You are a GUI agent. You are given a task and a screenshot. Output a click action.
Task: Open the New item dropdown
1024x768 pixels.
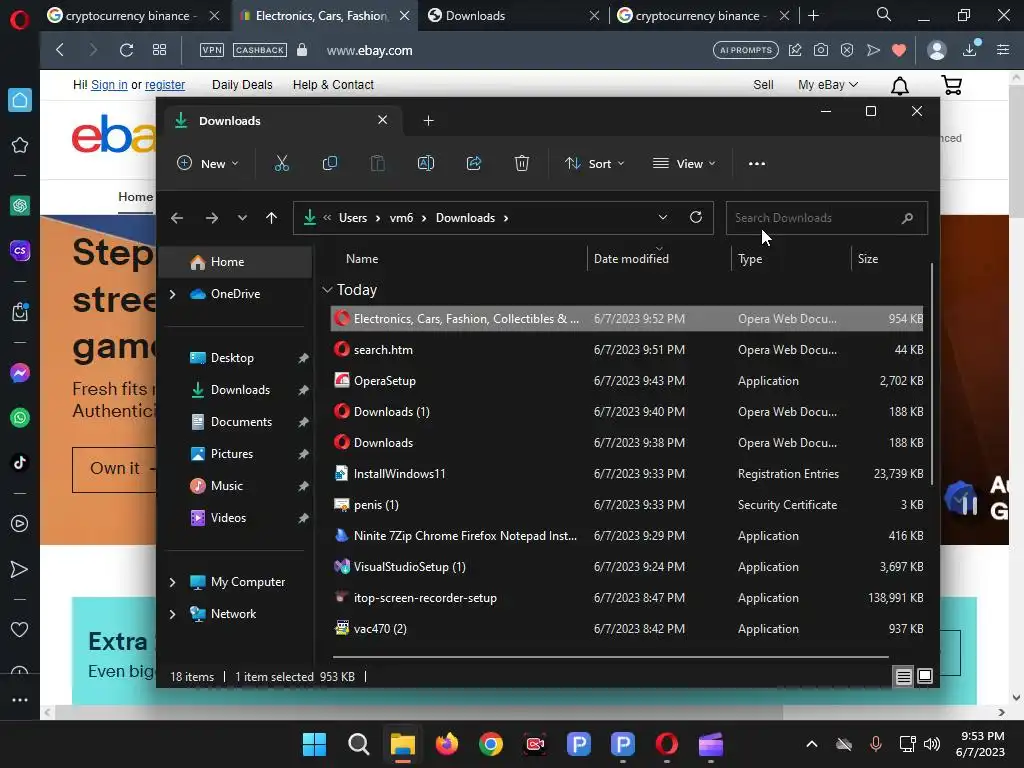(208, 163)
